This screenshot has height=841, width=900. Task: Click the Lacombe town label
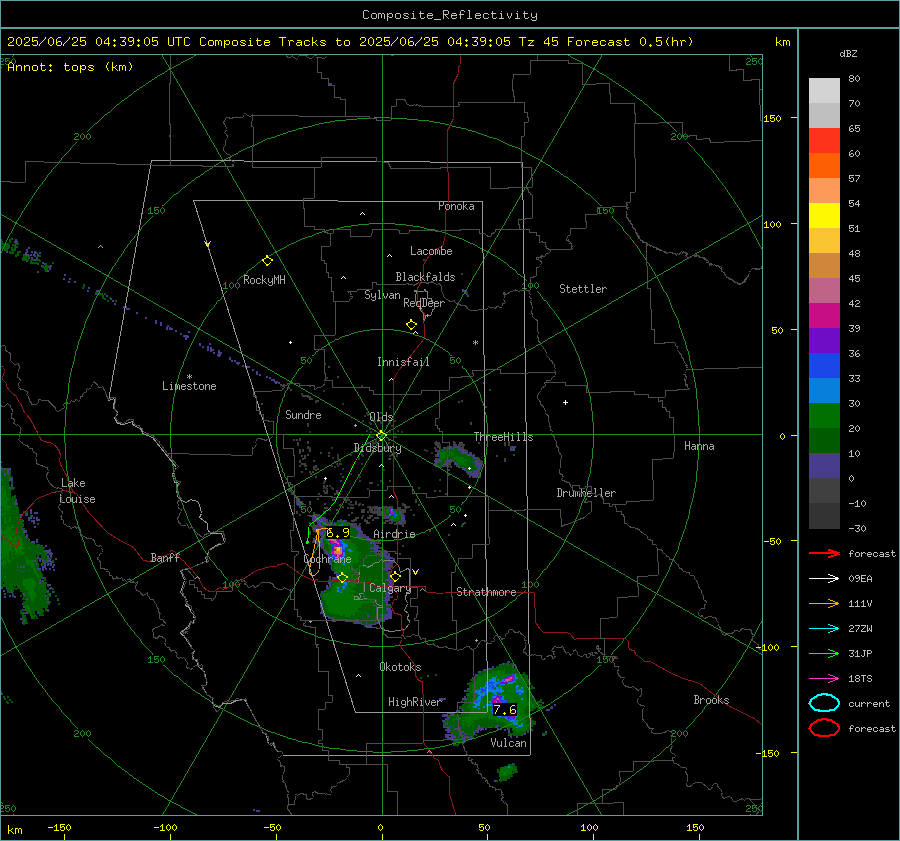[x=431, y=251]
